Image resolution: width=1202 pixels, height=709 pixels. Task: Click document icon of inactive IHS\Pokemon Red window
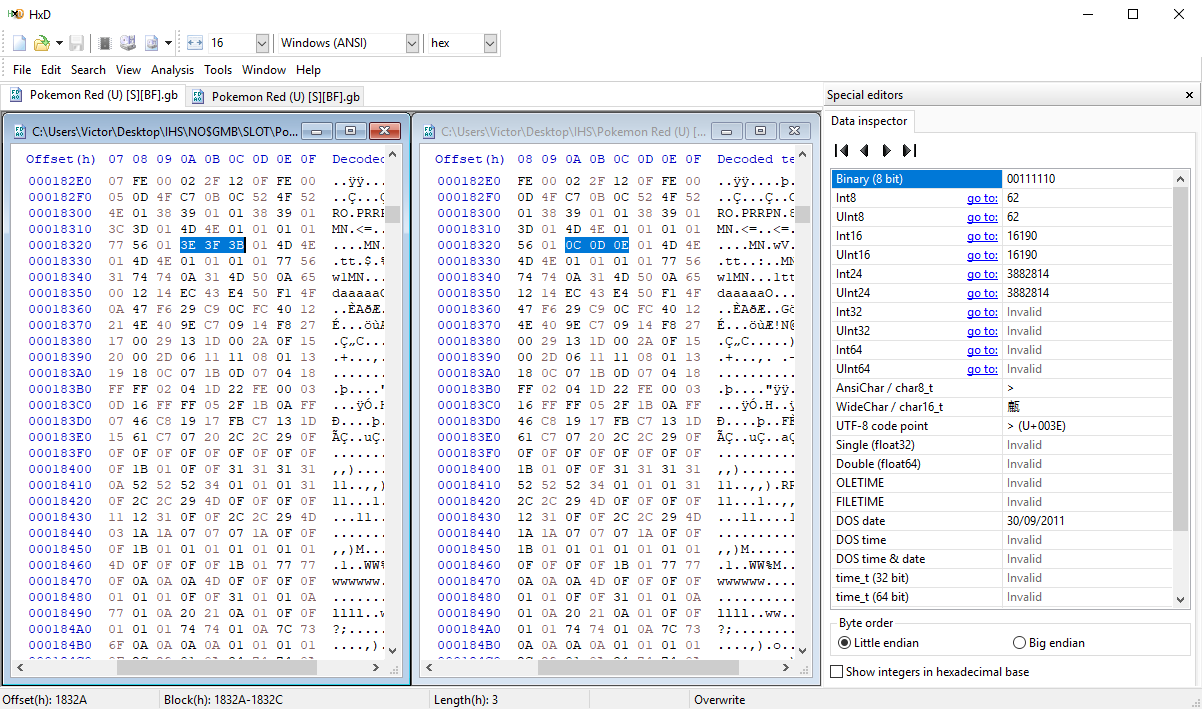(x=428, y=131)
